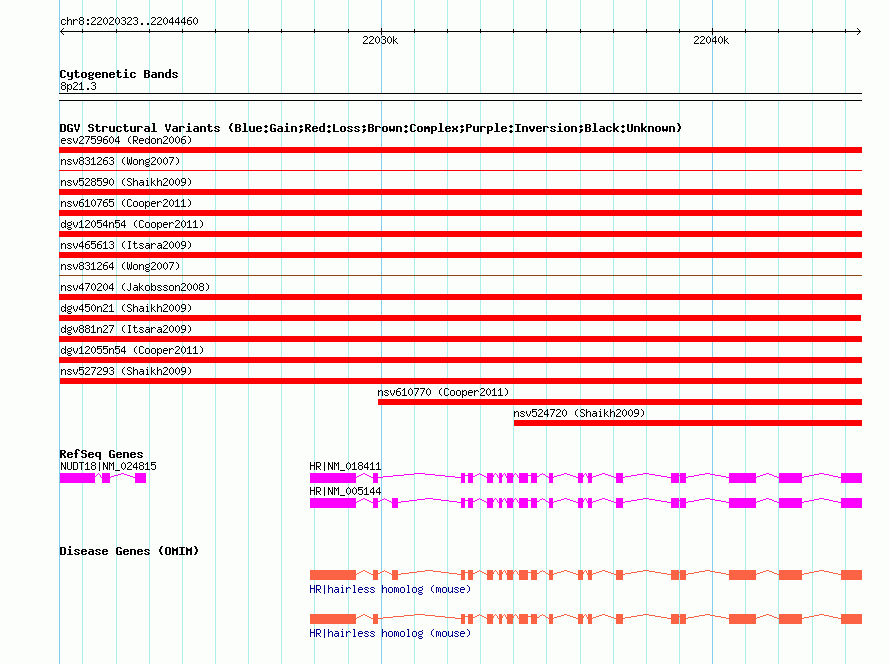Screen dimensions: 890x664
Task: Click the HR NM_018411 magenta gene model
Action: 586,478
